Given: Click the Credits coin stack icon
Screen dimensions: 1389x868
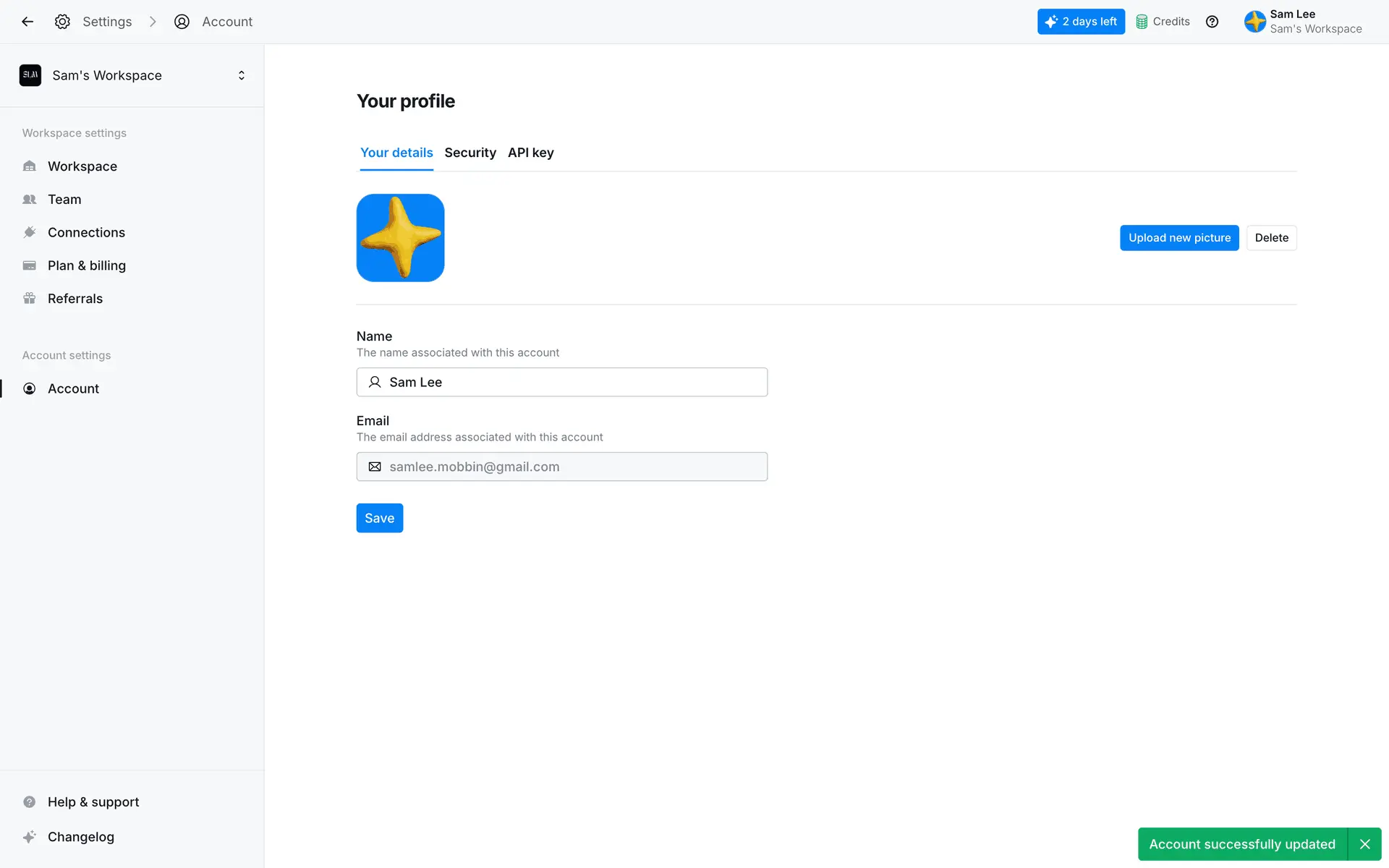Looking at the screenshot, I should (1142, 22).
